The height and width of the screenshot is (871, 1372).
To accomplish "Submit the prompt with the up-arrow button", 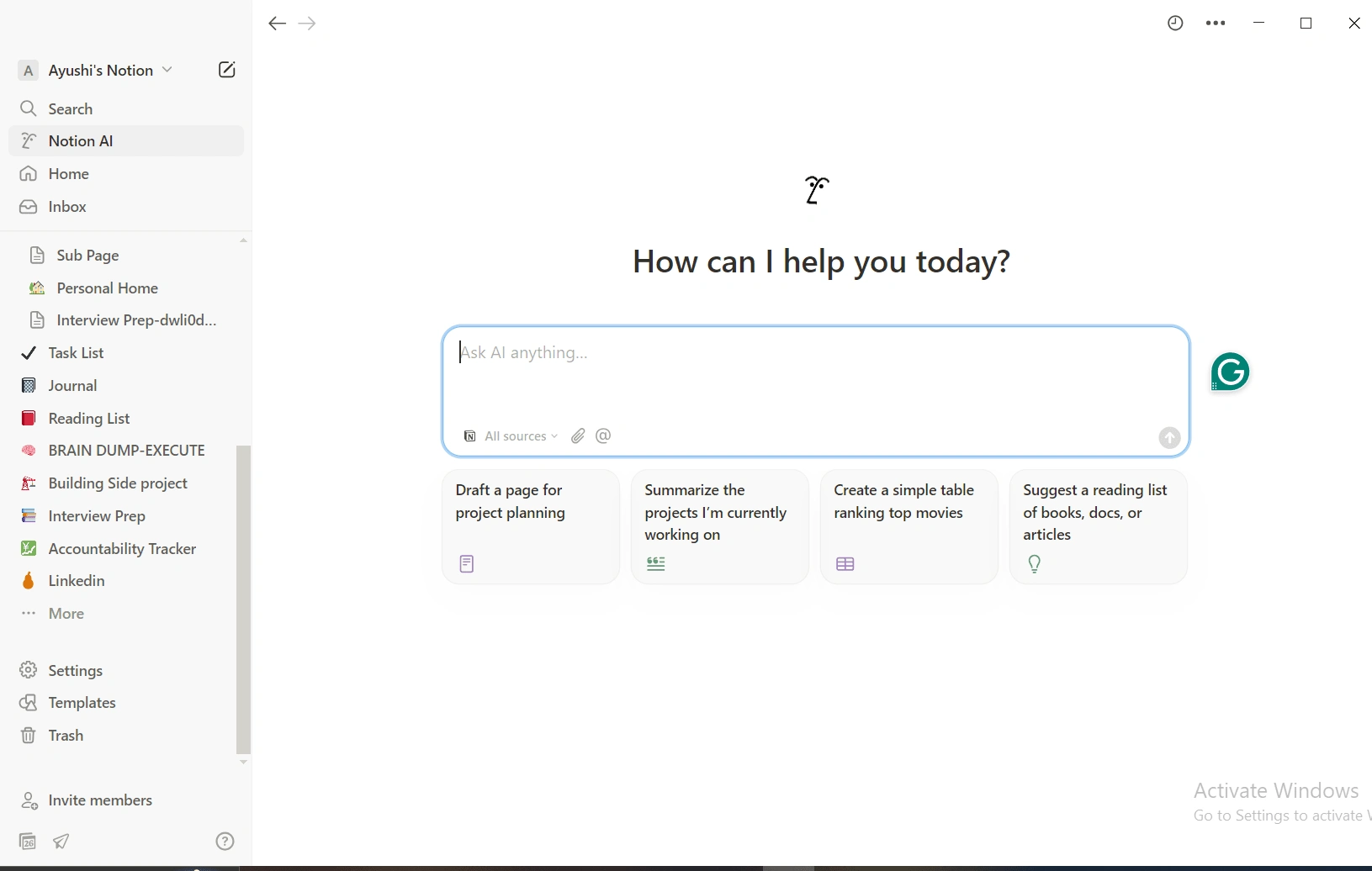I will (x=1169, y=437).
